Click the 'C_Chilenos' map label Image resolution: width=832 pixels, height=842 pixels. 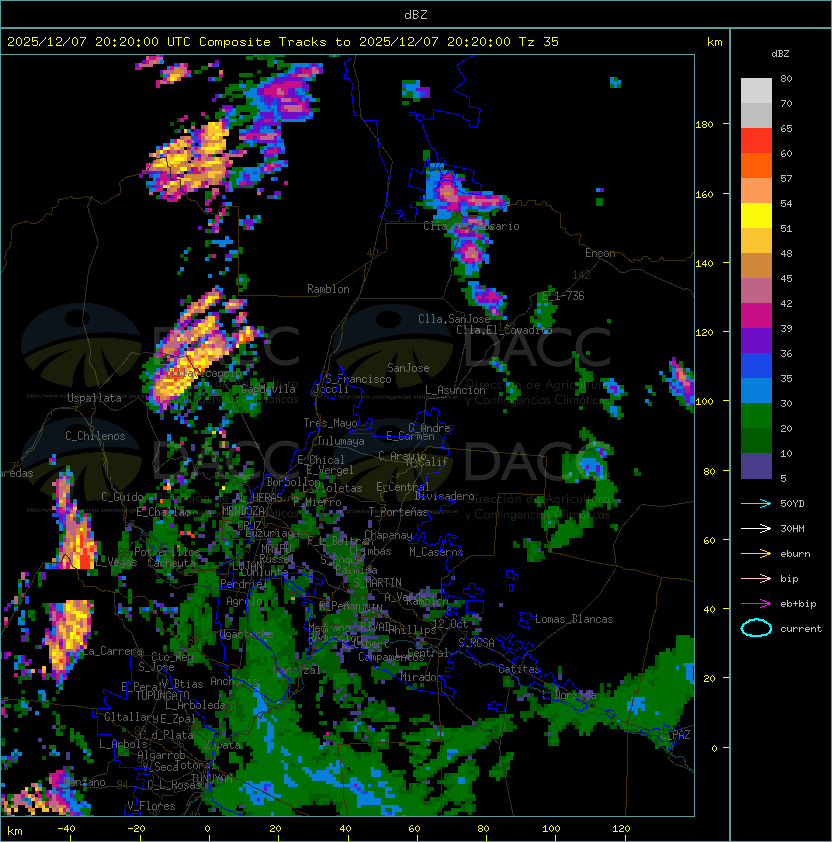click(x=95, y=436)
